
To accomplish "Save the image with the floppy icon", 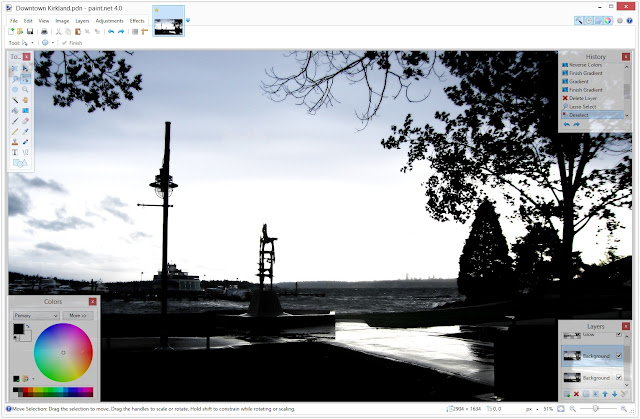I will [x=30, y=31].
